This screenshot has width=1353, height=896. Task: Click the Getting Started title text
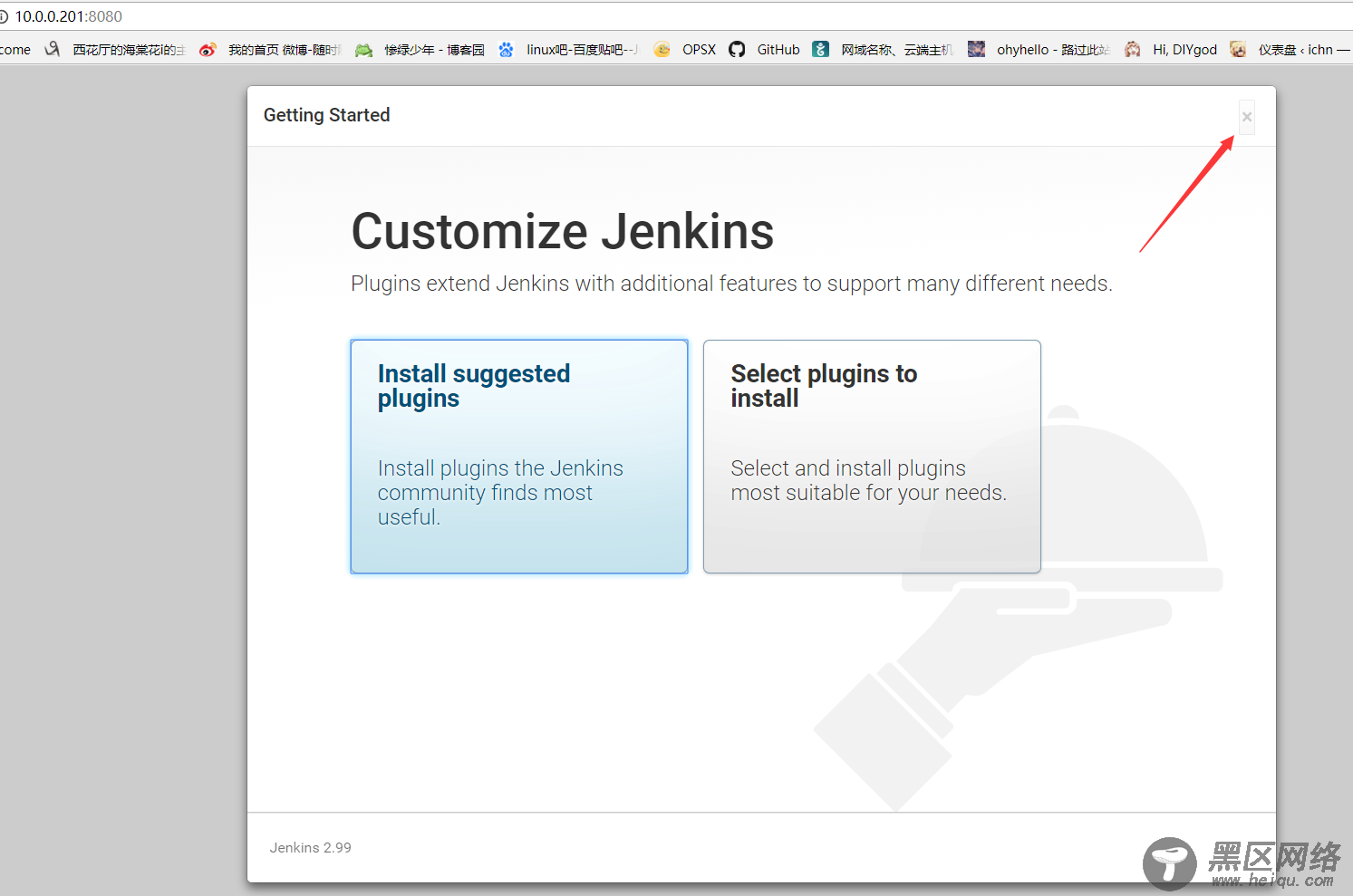pos(327,115)
